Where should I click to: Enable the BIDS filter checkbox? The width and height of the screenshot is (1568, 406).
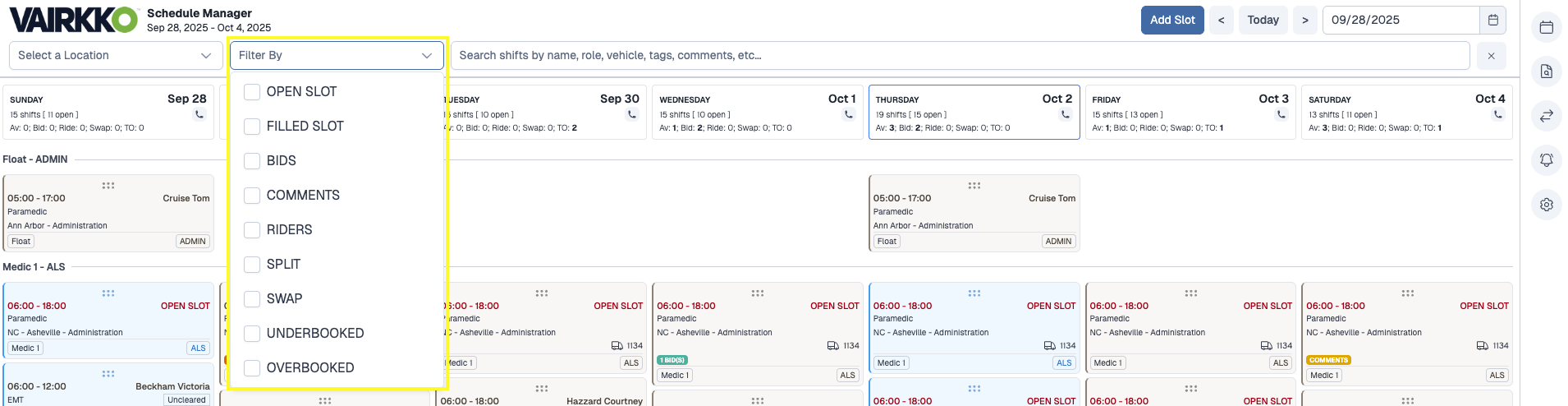tap(252, 161)
